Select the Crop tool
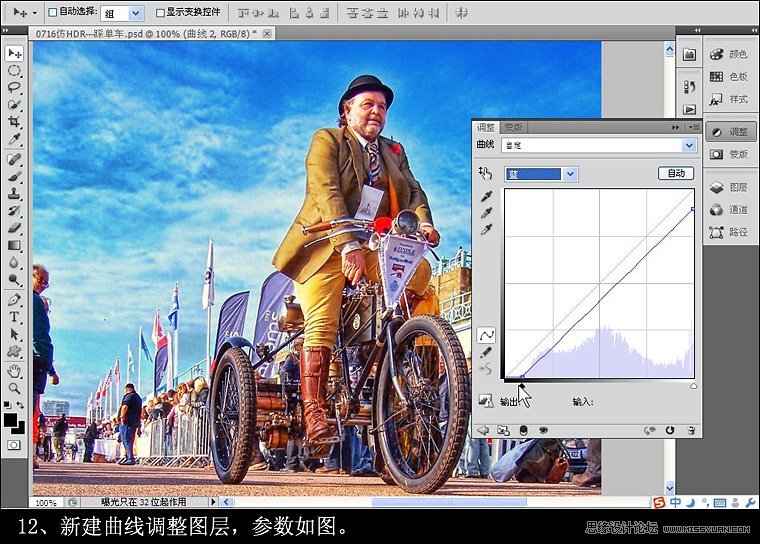 [x=15, y=121]
